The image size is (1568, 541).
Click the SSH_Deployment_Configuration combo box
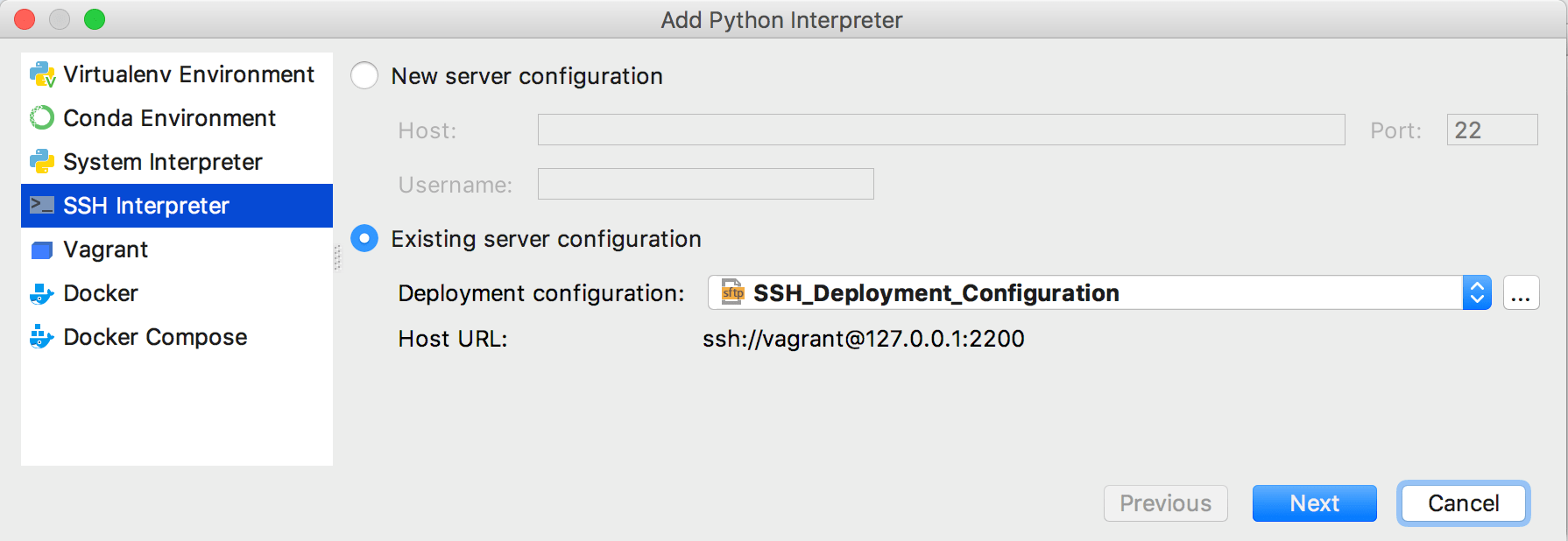1086,293
